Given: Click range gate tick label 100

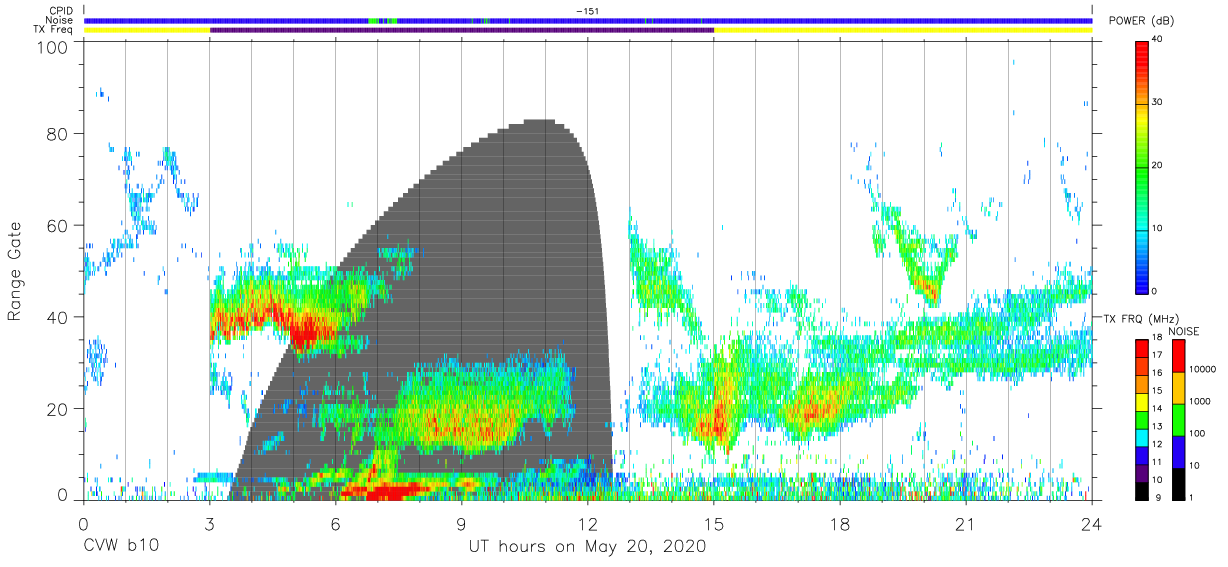Looking at the screenshot, I should tap(53, 47).
